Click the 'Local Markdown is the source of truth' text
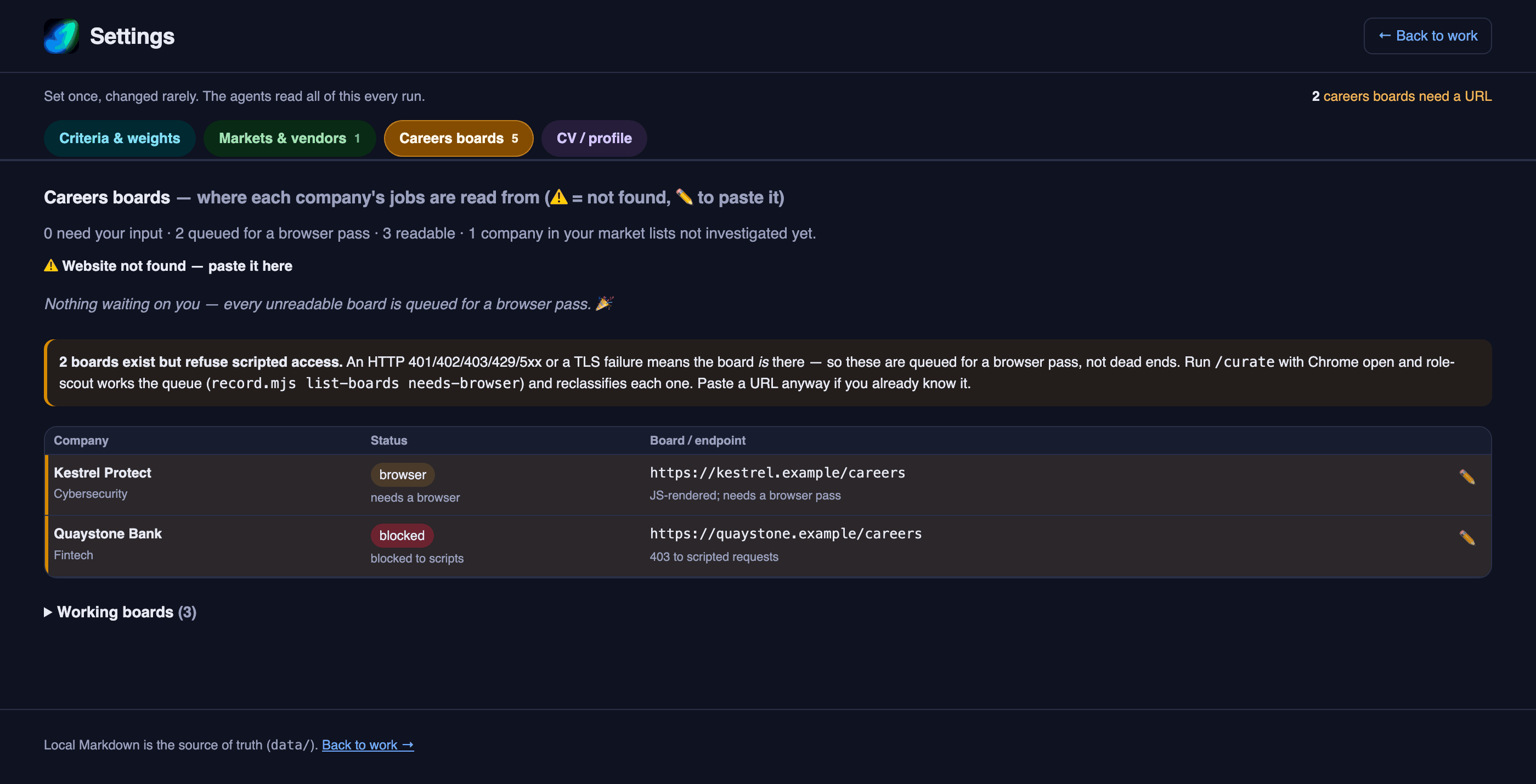 point(180,745)
